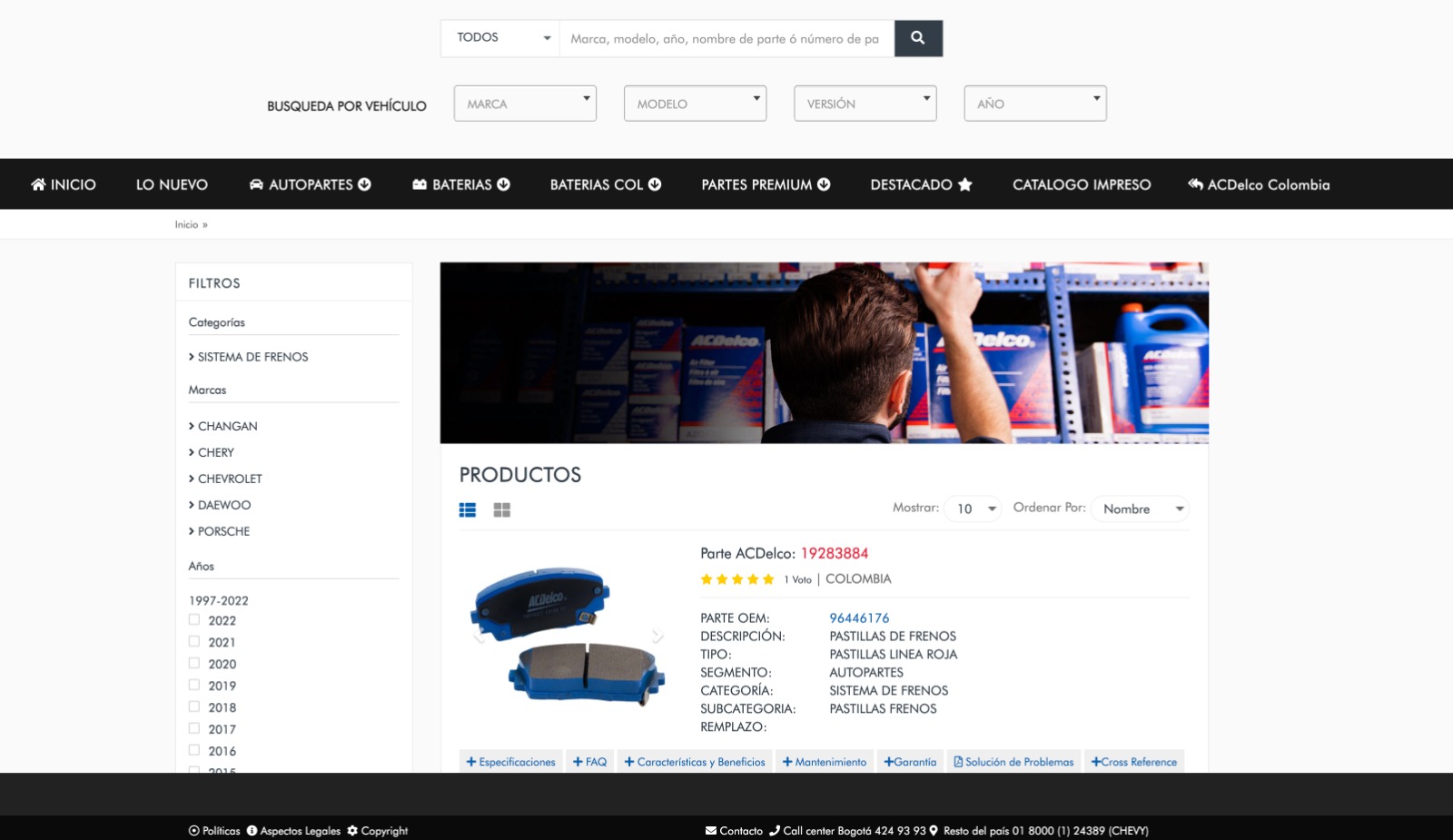The height and width of the screenshot is (840, 1453).
Task: Open the LO NUEVO menu item
Action: coord(172,184)
